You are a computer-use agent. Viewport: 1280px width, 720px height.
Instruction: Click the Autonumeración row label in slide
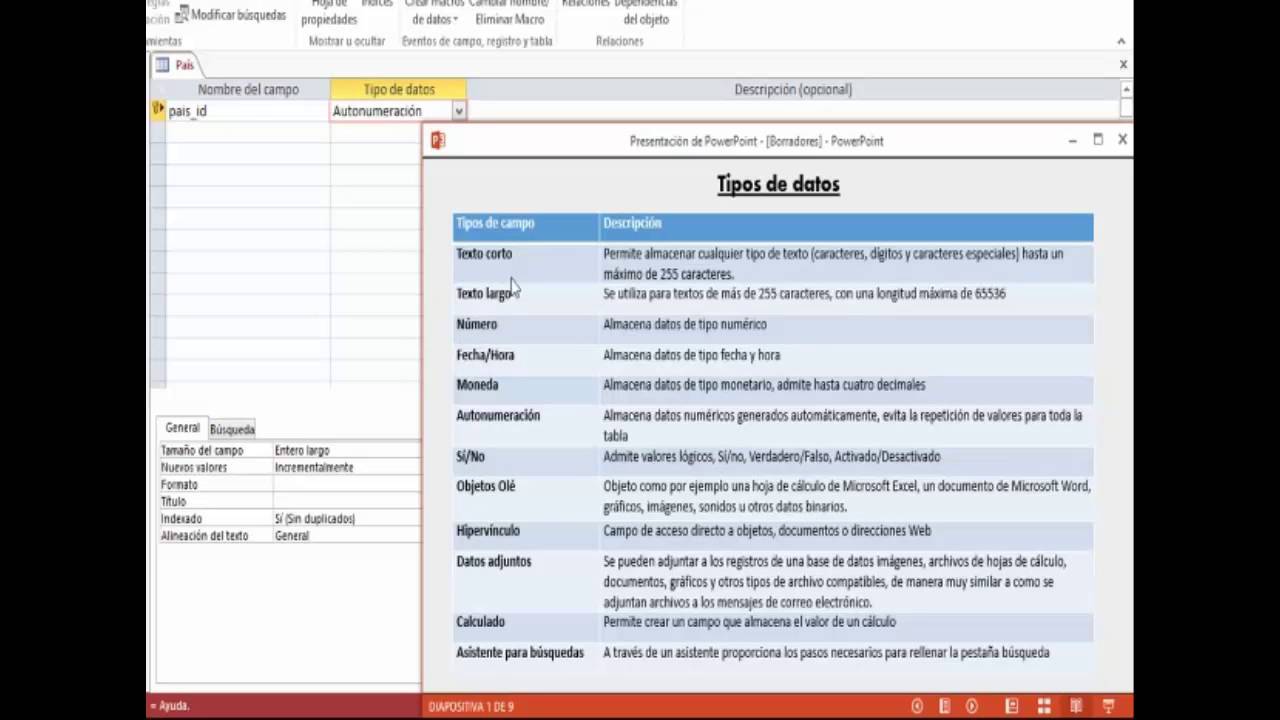[x=498, y=416]
